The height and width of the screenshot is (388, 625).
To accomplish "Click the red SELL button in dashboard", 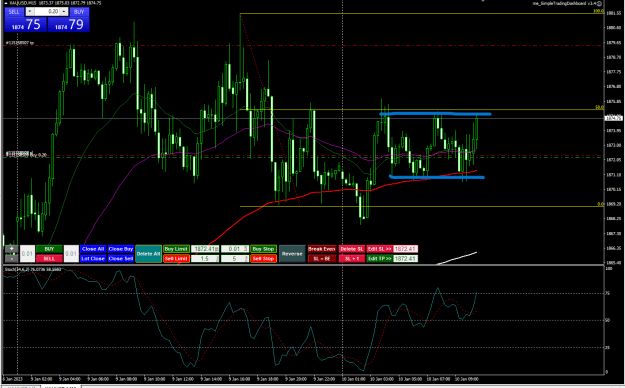I will pyautogui.click(x=49, y=258).
